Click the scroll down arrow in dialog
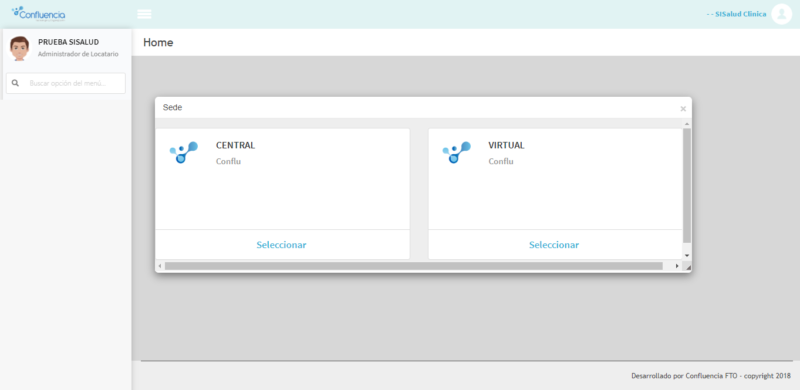 687,255
